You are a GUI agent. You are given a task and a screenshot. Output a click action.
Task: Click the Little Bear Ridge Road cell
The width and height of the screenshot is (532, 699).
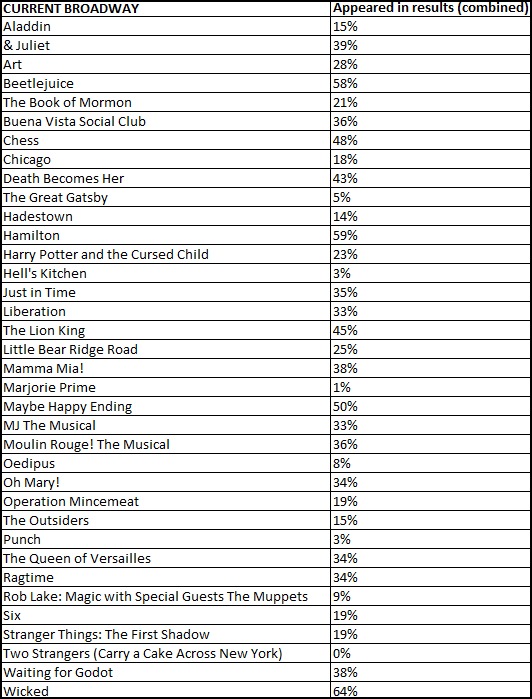point(165,350)
